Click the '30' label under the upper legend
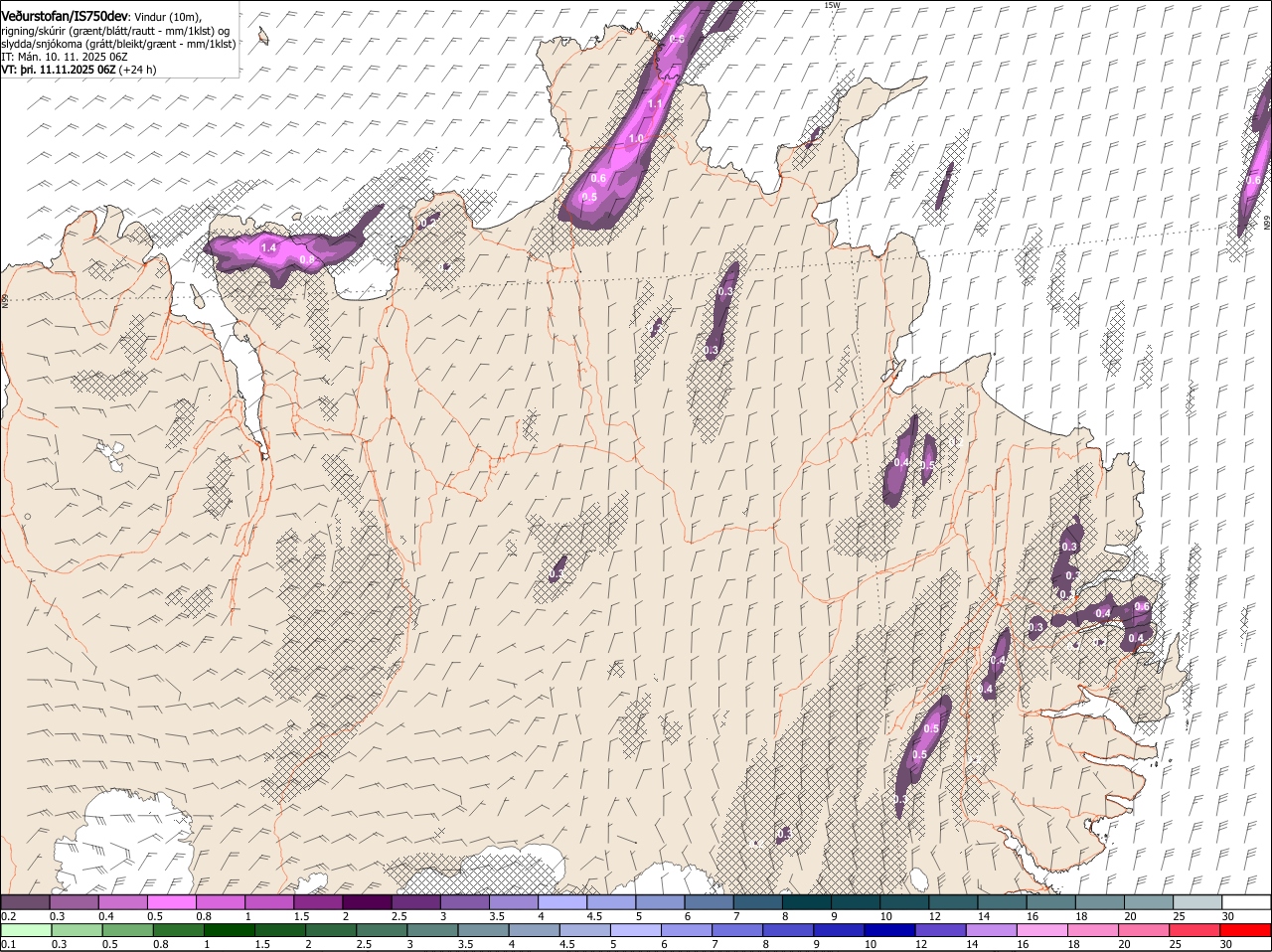 (1228, 916)
